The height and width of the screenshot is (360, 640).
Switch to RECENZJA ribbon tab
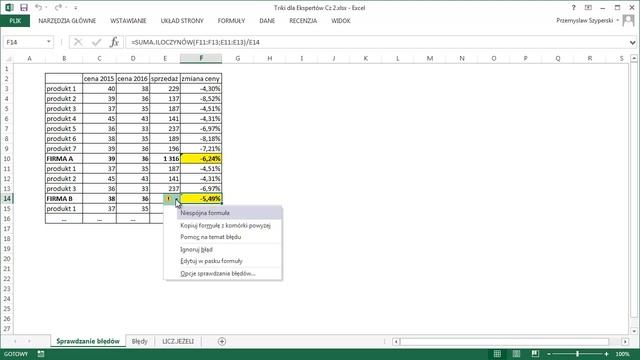[303, 21]
